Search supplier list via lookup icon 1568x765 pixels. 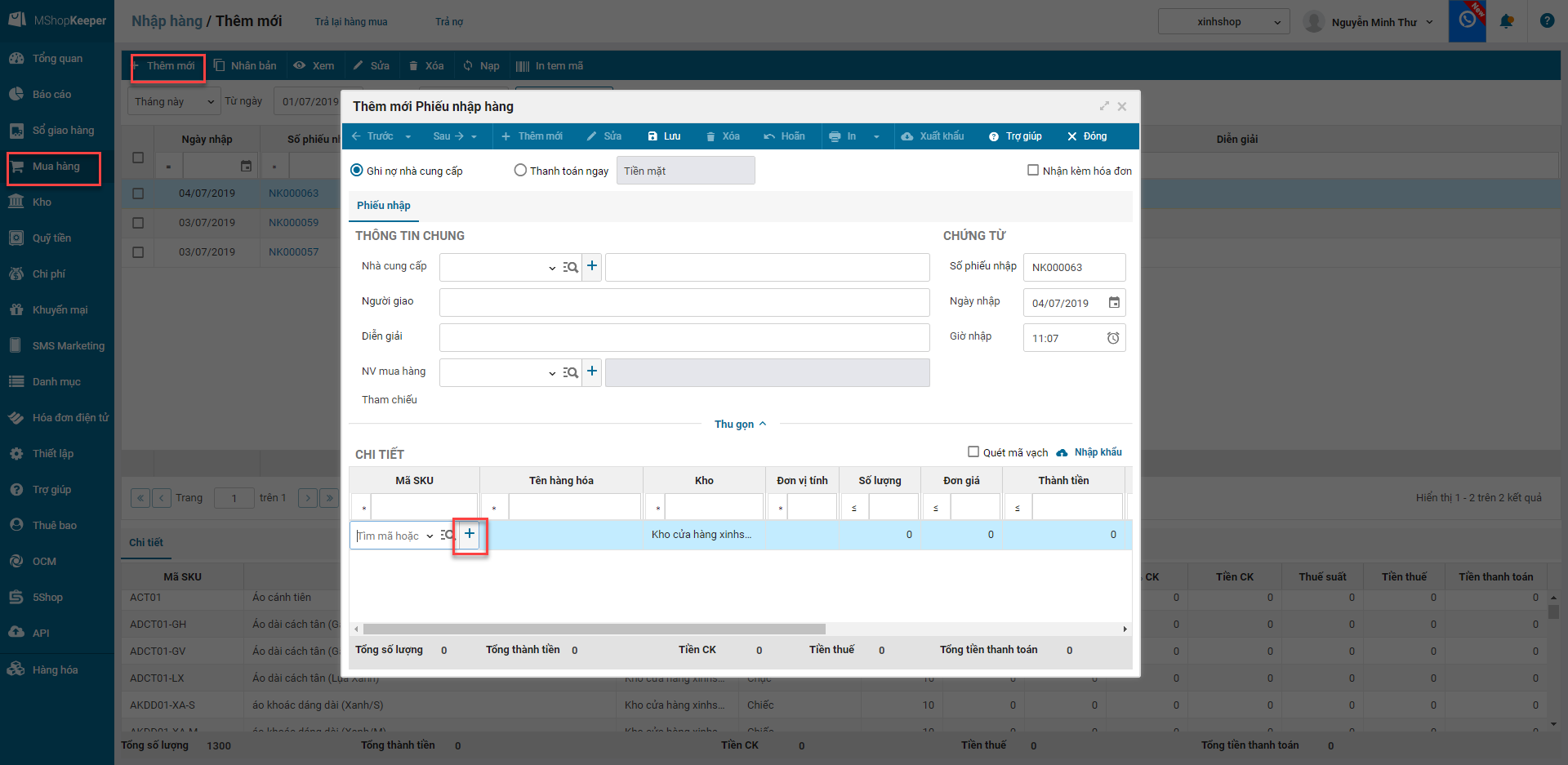coord(571,267)
